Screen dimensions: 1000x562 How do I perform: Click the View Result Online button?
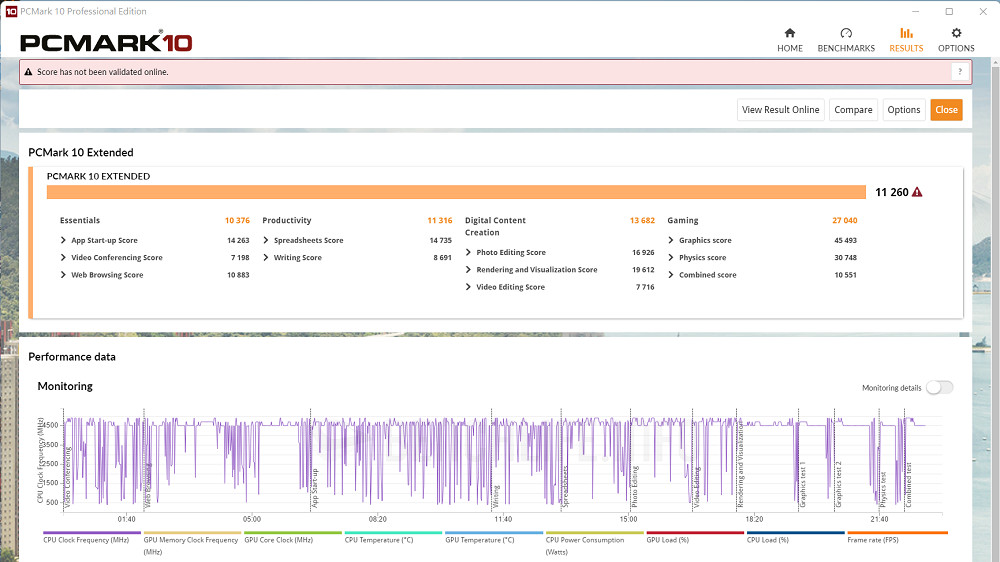coord(780,110)
